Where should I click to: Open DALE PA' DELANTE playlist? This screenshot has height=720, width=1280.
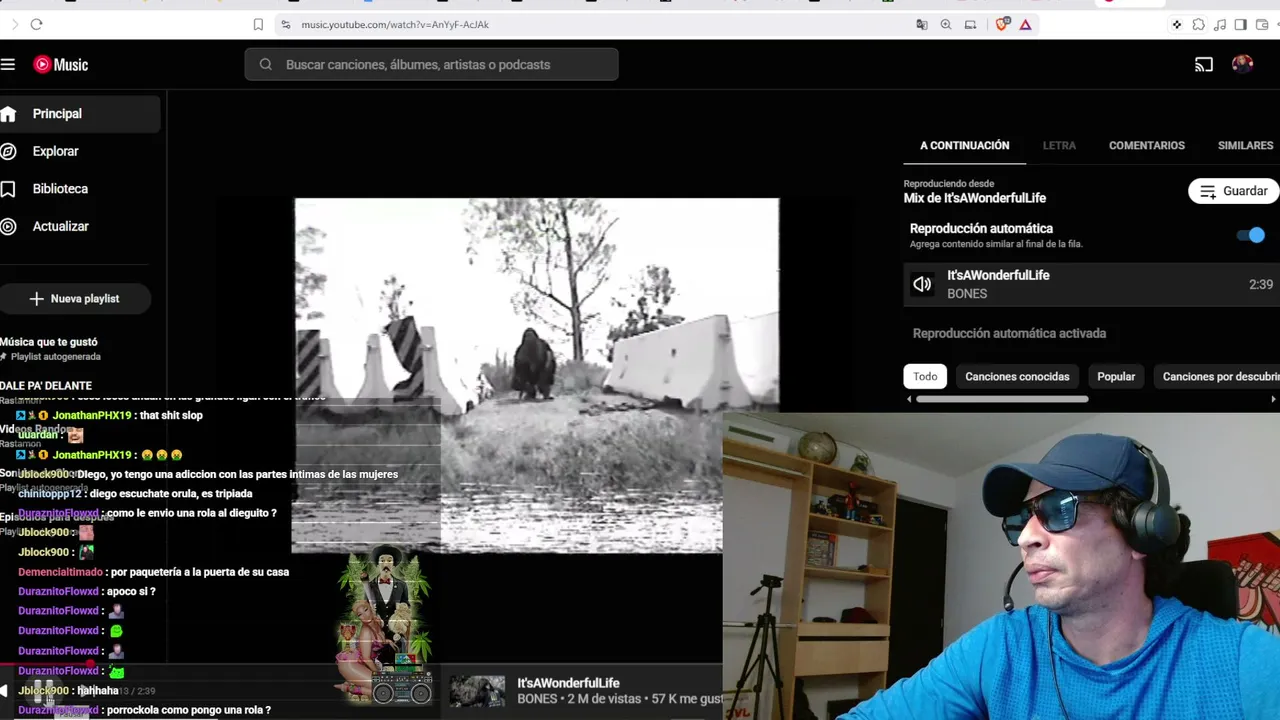[x=46, y=386]
